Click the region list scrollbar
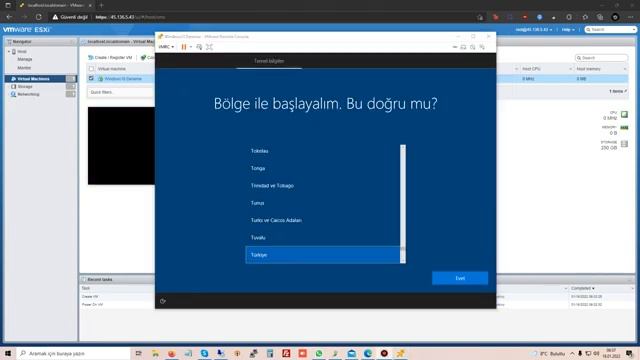Image resolution: width=640 pixels, height=360 pixels. [x=403, y=204]
